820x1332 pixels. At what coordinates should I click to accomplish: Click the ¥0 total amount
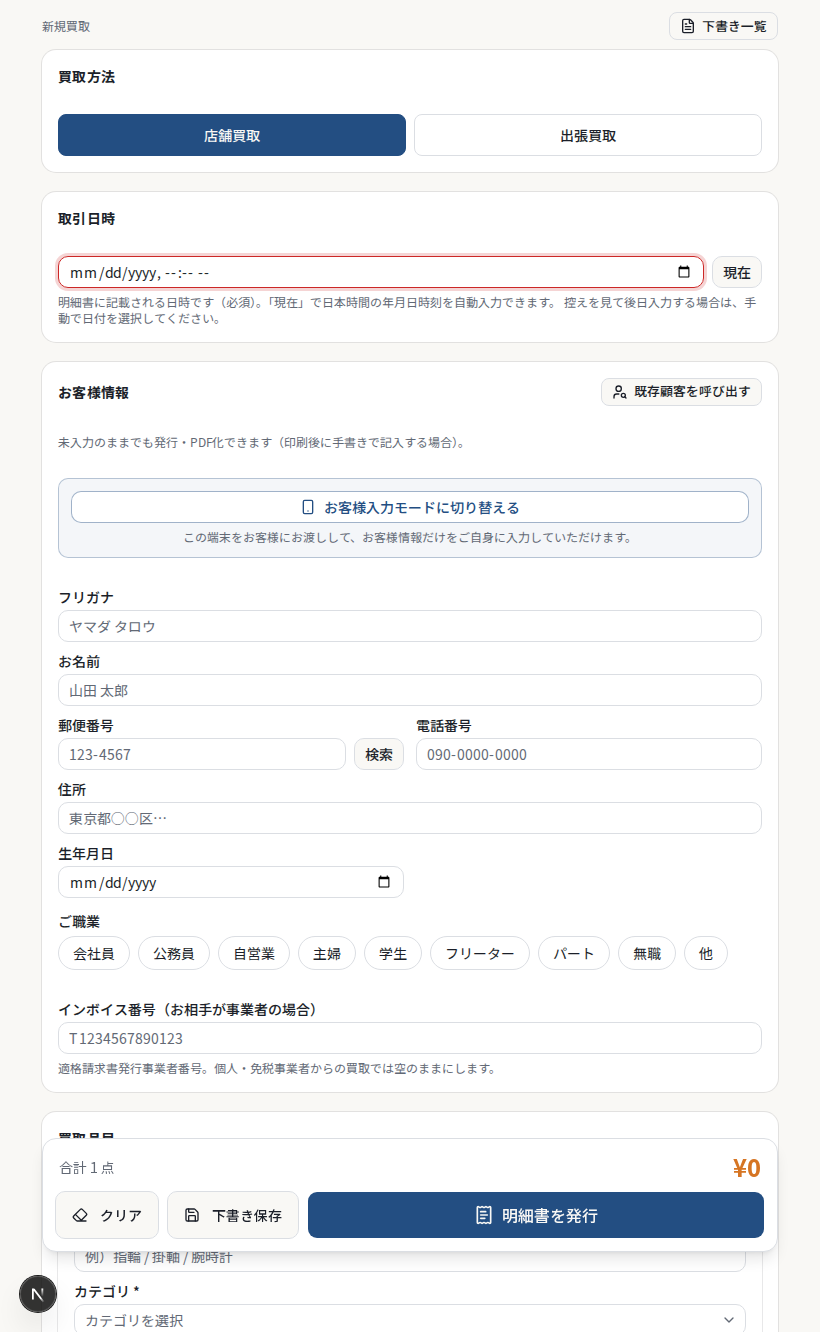click(747, 1168)
